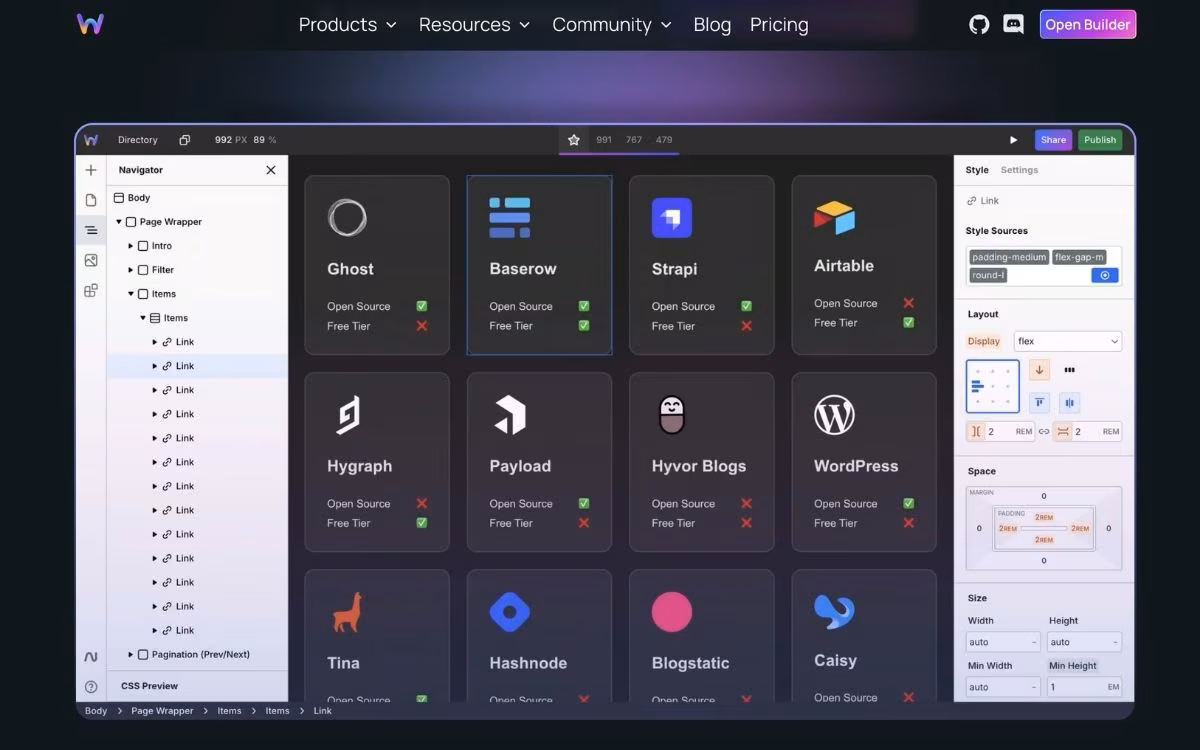Expand the Resources menu
Screen dimensions: 1200x750
point(474,25)
